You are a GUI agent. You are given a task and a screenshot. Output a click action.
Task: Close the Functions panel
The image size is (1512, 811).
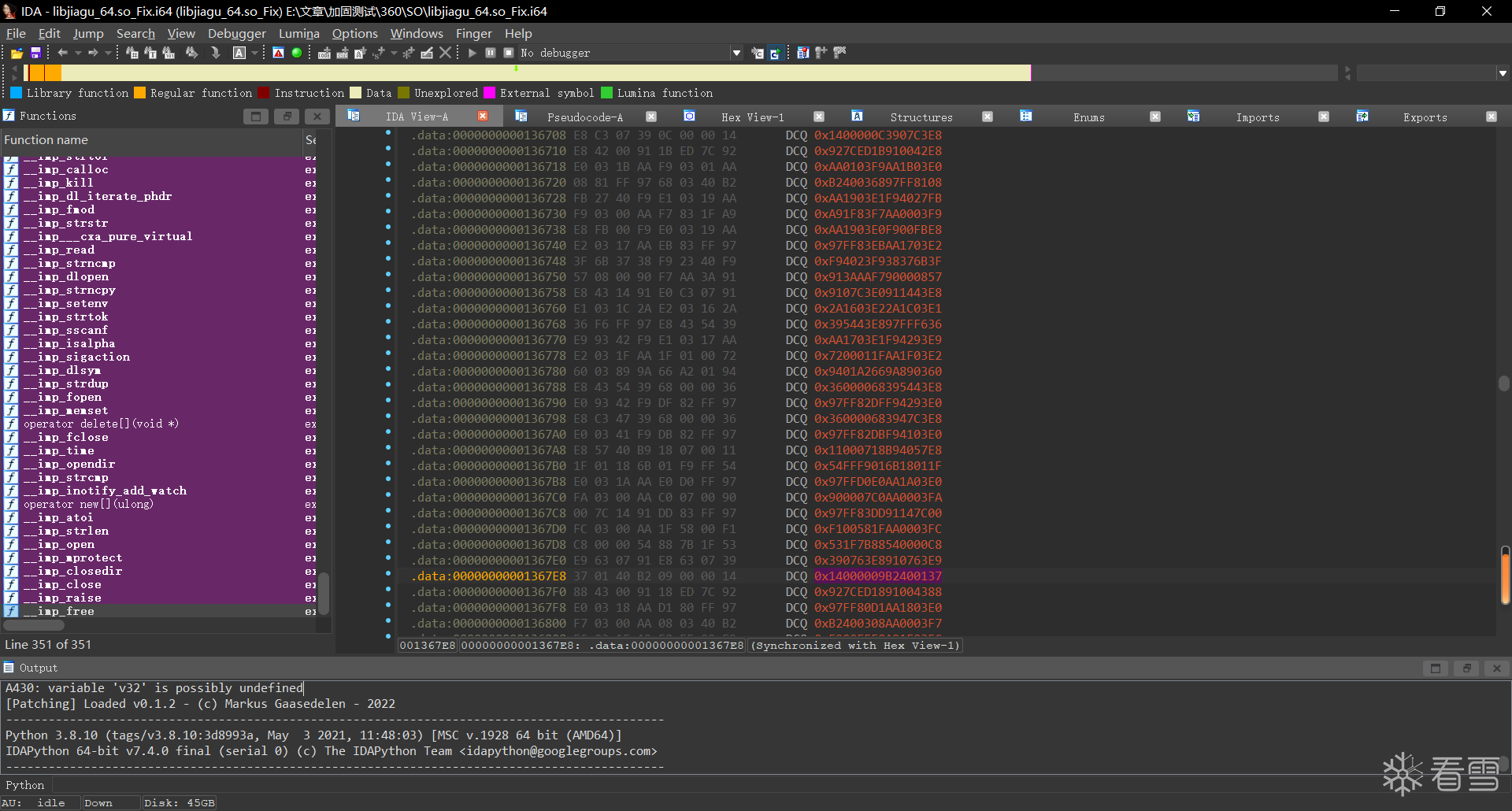point(317,117)
